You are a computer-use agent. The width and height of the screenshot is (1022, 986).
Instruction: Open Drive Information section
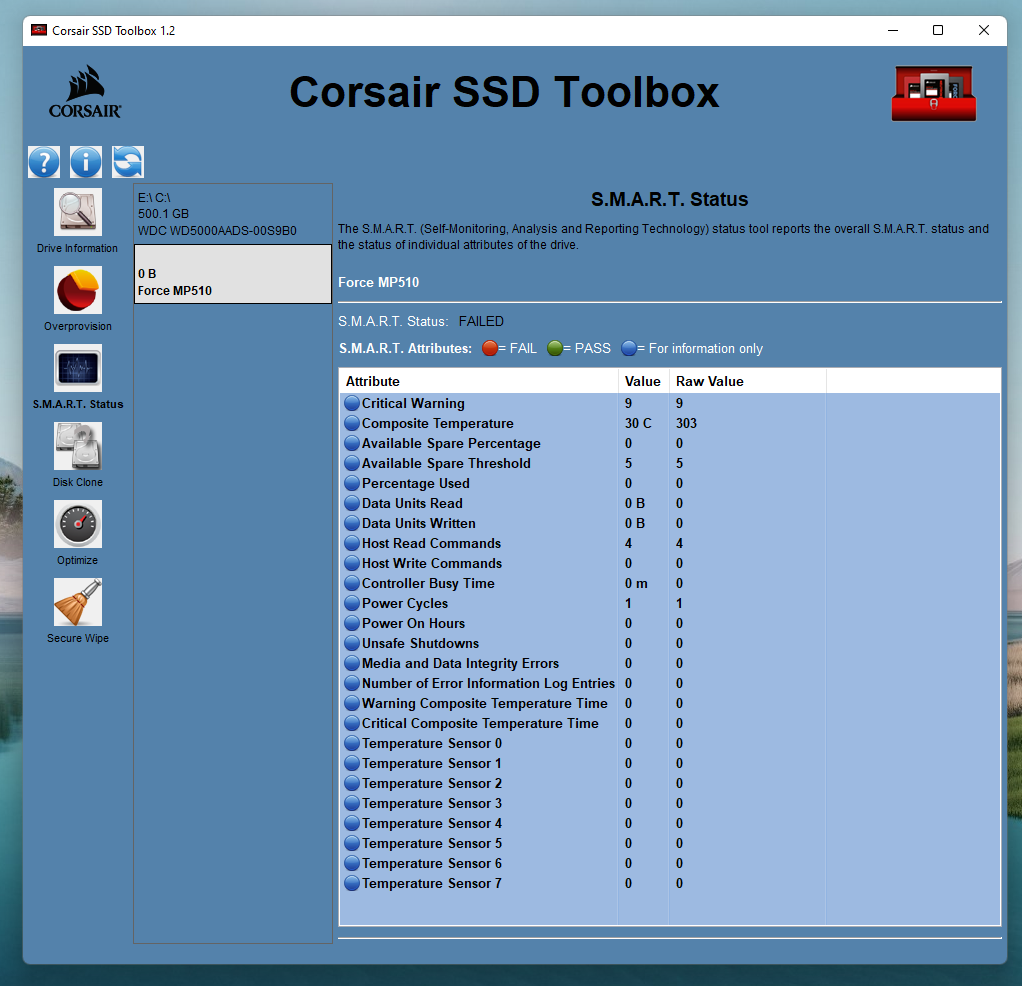[x=78, y=212]
